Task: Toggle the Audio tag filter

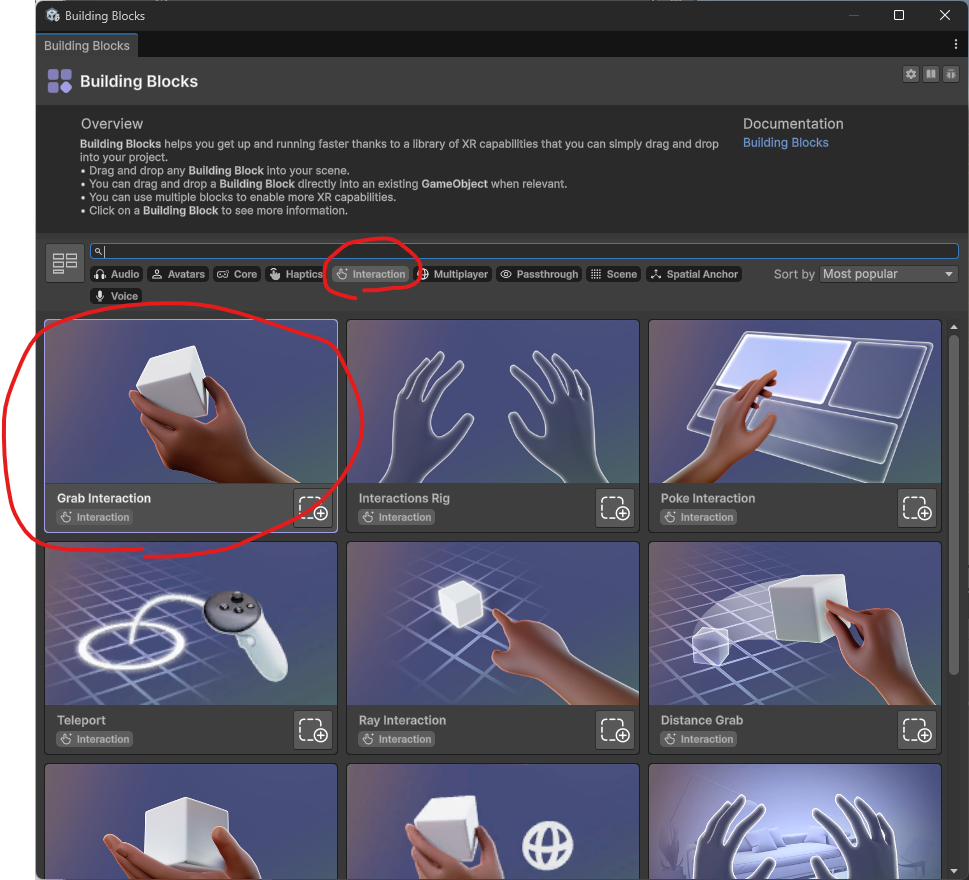Action: point(117,274)
